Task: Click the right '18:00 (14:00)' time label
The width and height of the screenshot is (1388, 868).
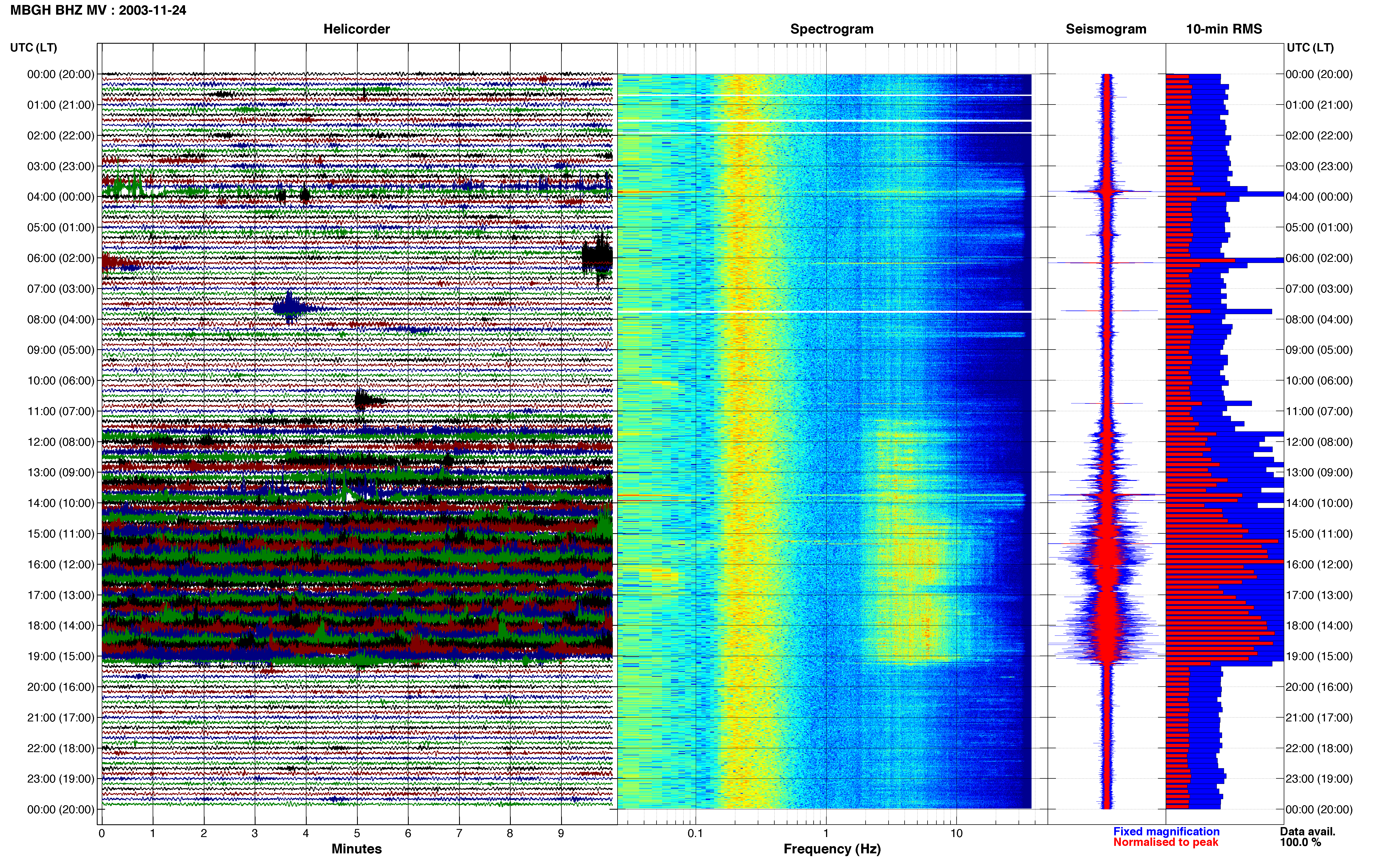Action: (1319, 626)
